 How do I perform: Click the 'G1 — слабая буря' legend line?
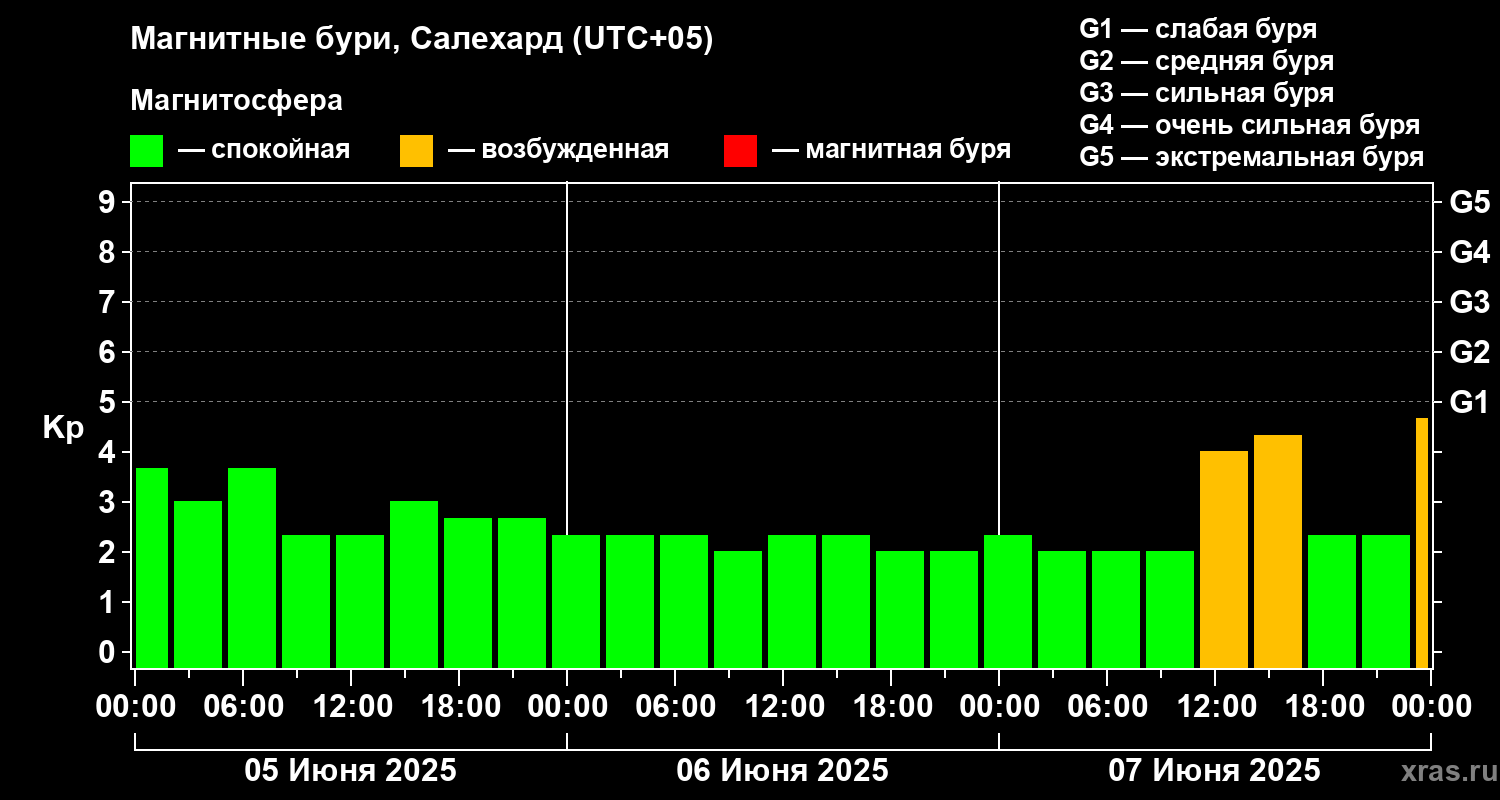tap(1198, 29)
